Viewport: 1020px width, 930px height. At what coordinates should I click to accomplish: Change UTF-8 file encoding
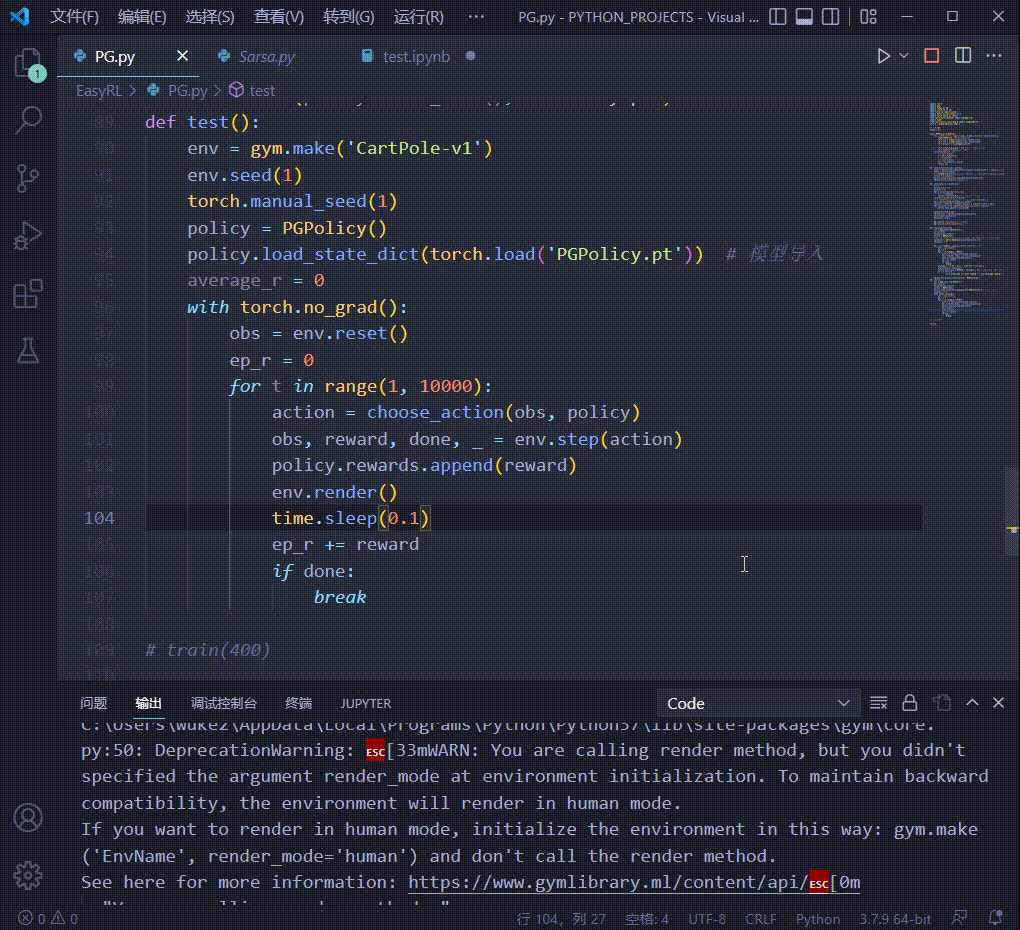point(706,919)
